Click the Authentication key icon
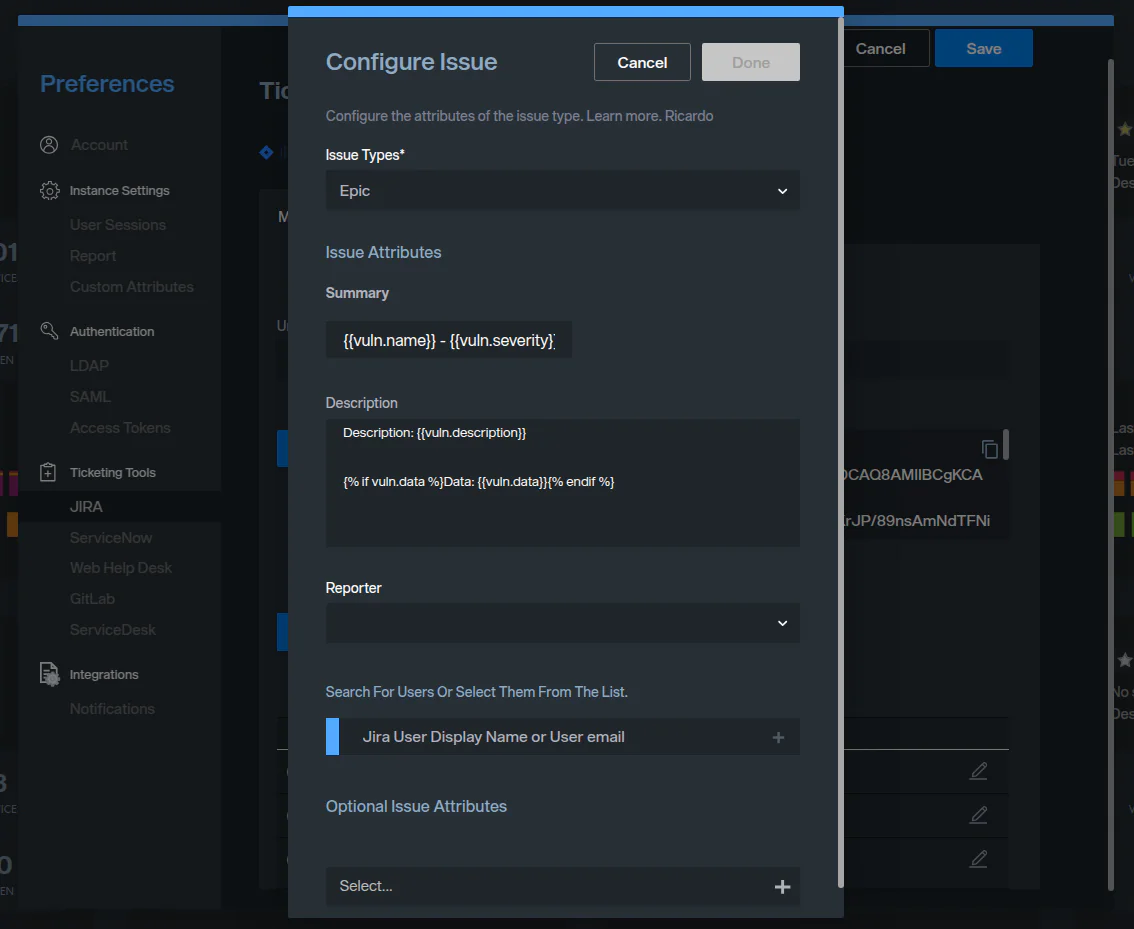Screen dimensions: 1134x929 pyautogui.click(x=49, y=331)
